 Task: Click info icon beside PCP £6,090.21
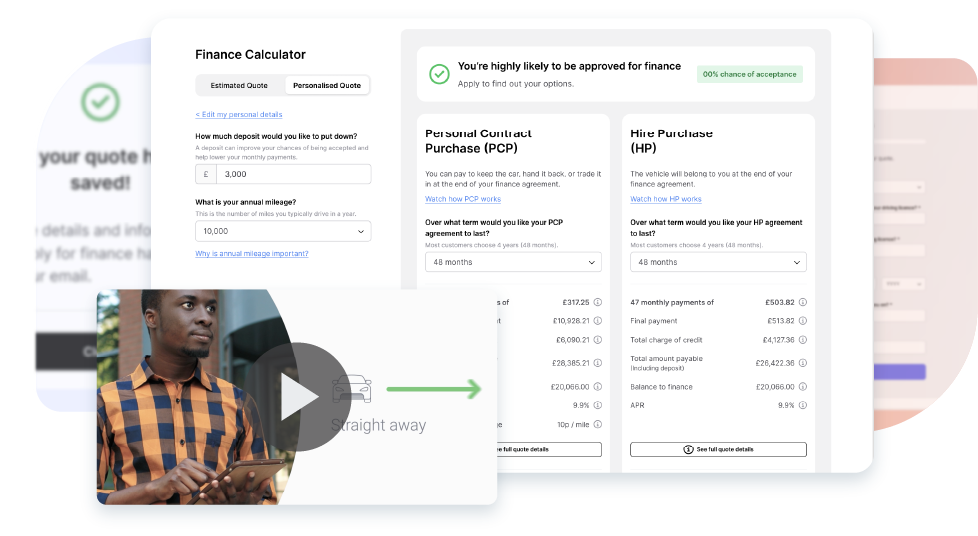pyautogui.click(x=598, y=340)
